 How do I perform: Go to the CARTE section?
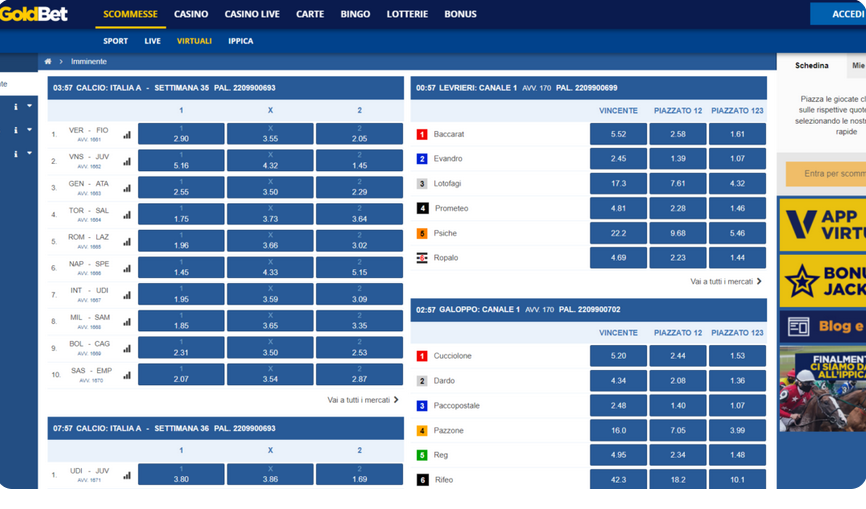(310, 14)
